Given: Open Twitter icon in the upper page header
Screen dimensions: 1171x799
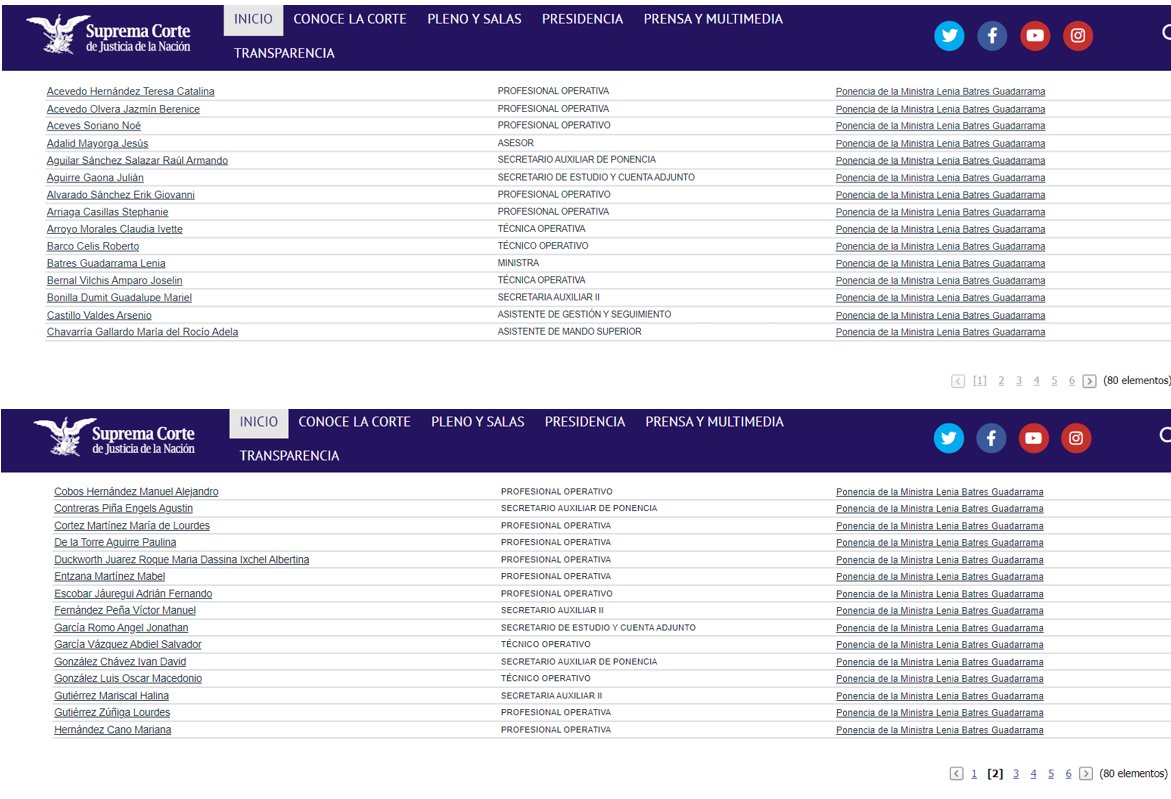Looking at the screenshot, I should 949,35.
